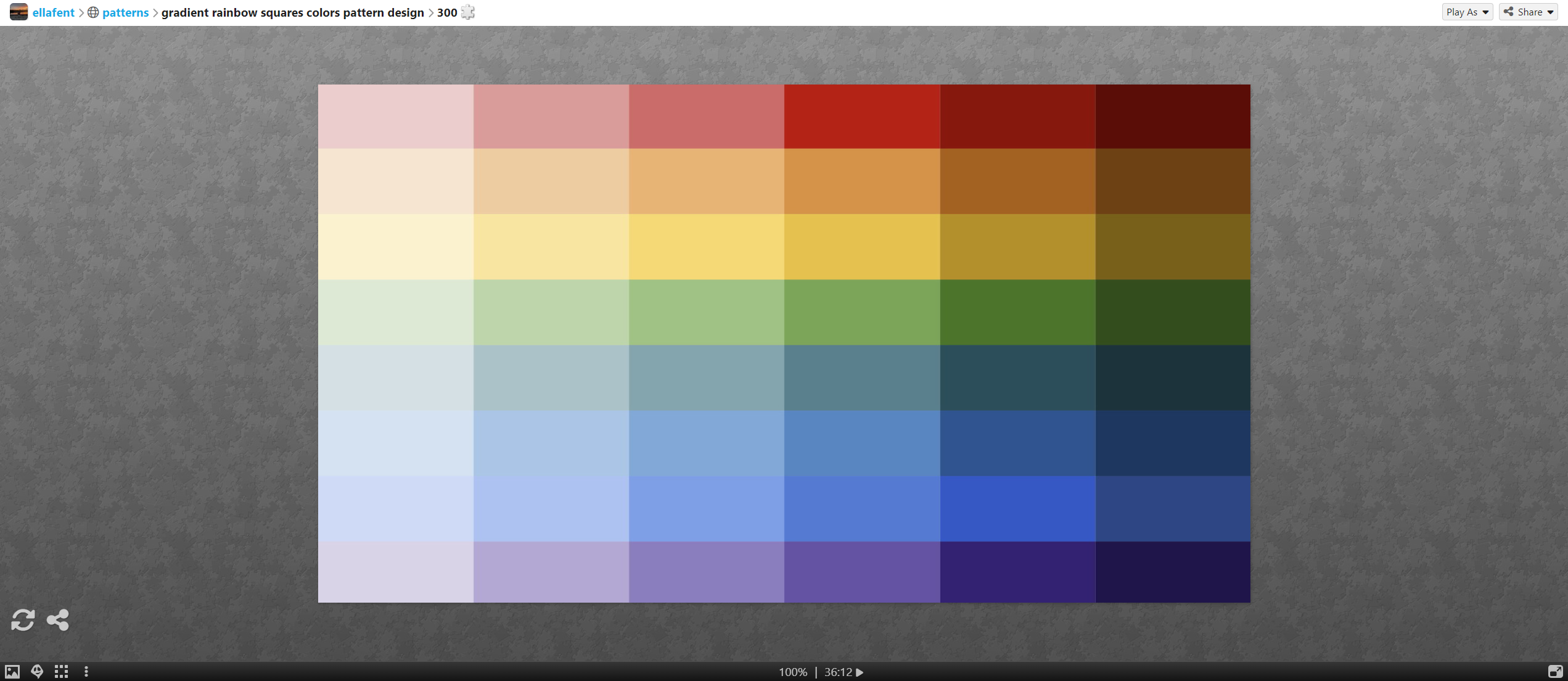Click the globe icon beside patterns
This screenshot has height=681, width=1568.
93,12
